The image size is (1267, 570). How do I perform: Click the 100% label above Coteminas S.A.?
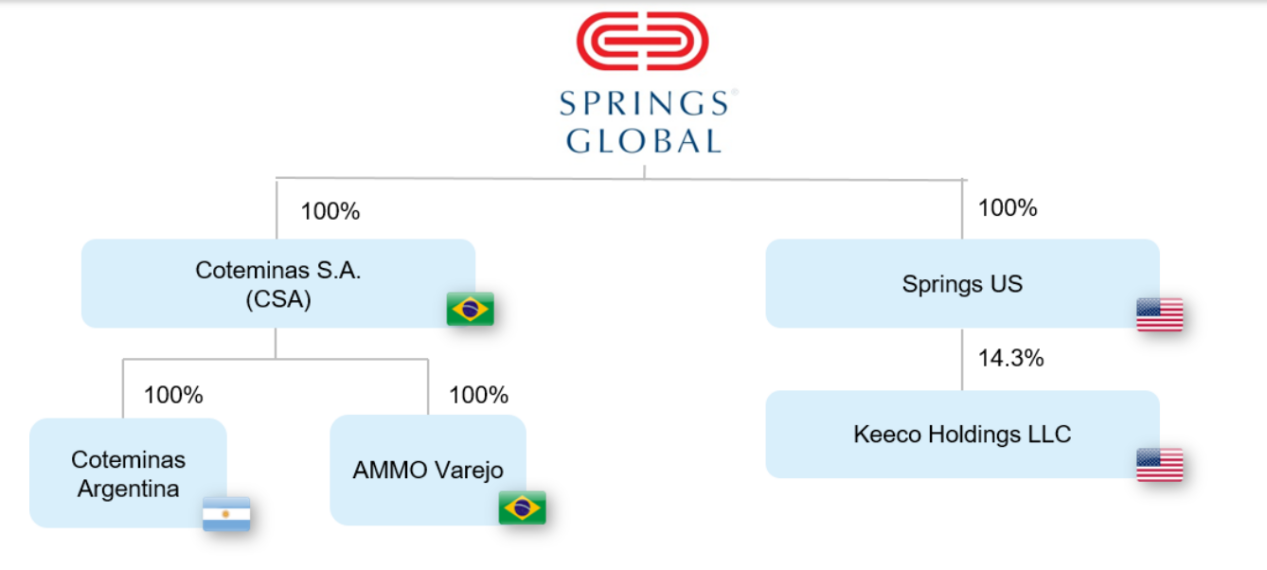330,212
